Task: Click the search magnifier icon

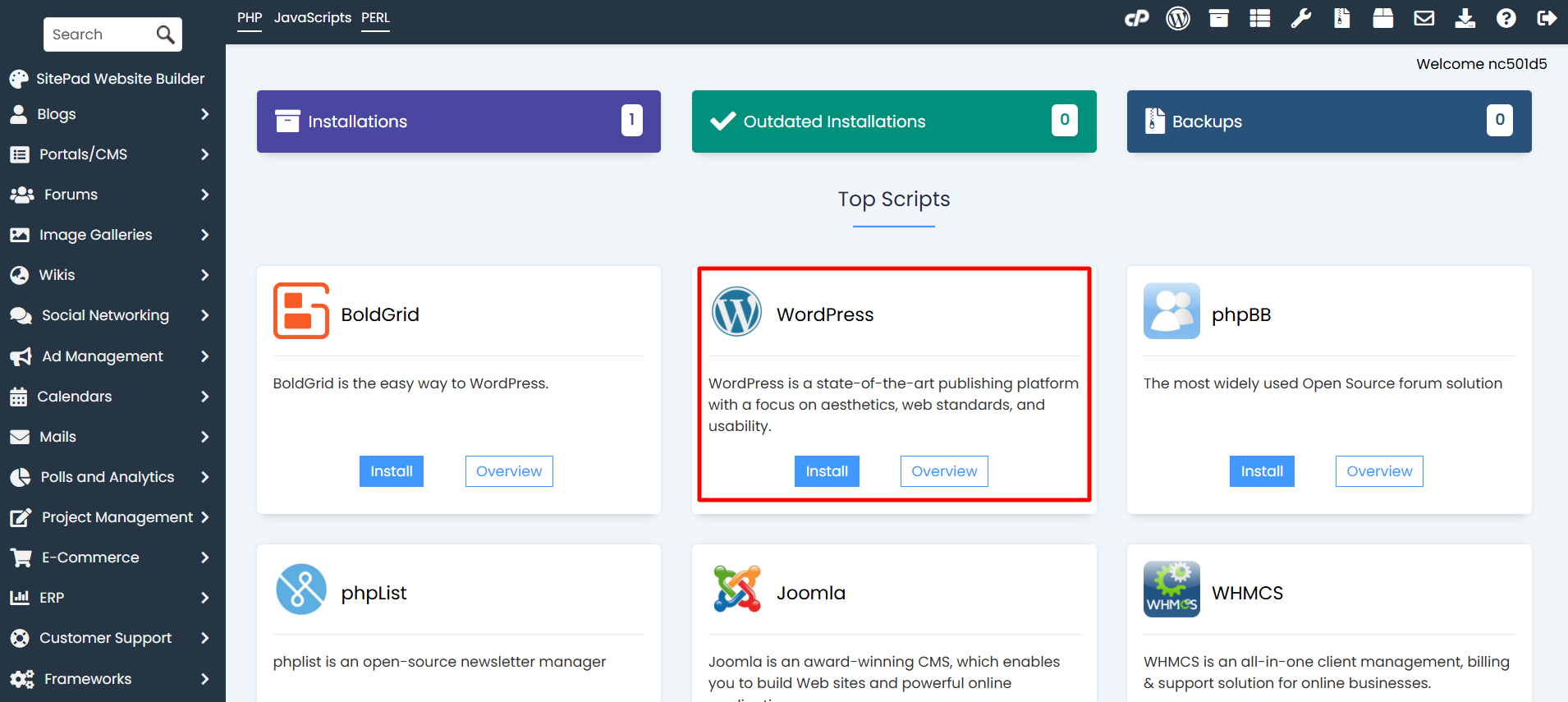Action: (x=165, y=34)
